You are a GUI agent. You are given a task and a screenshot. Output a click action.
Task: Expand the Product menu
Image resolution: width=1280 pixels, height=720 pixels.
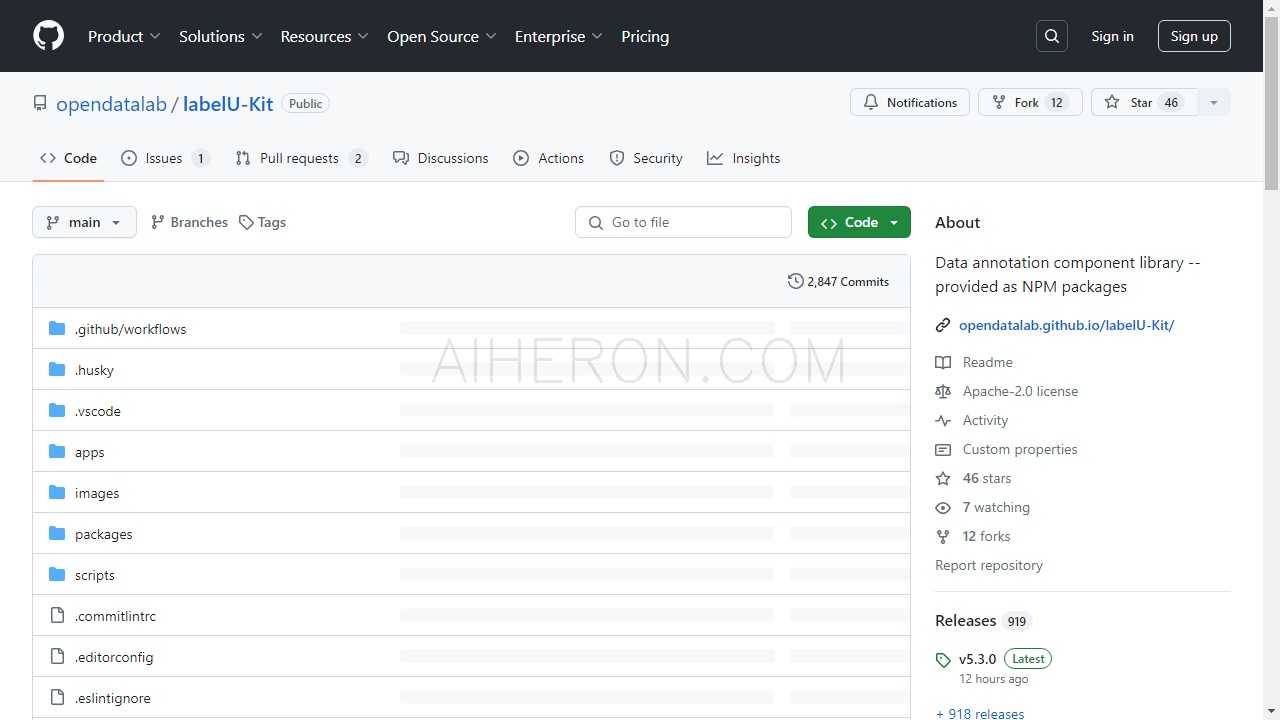click(x=124, y=36)
